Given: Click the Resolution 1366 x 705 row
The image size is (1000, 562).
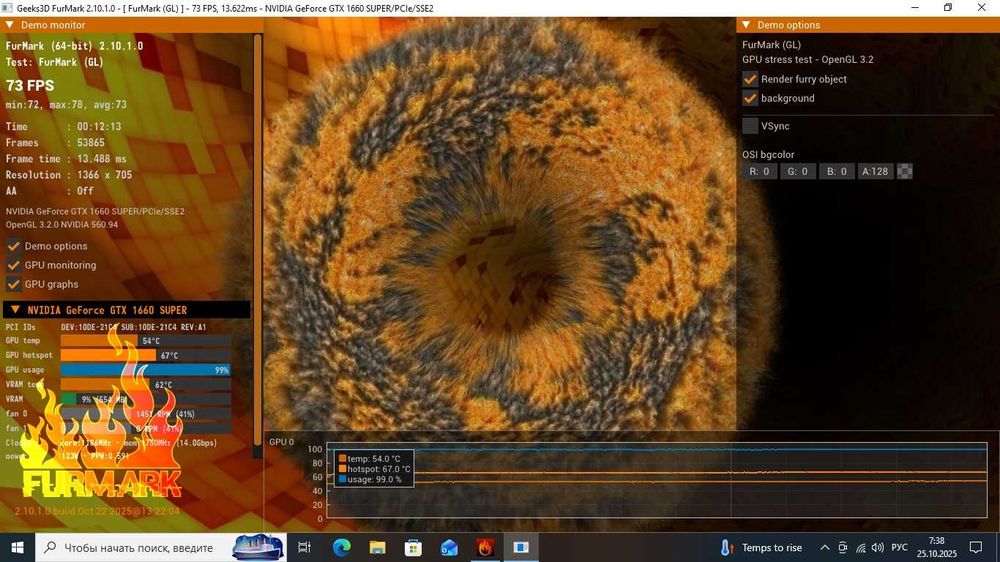Looking at the screenshot, I should (69, 174).
